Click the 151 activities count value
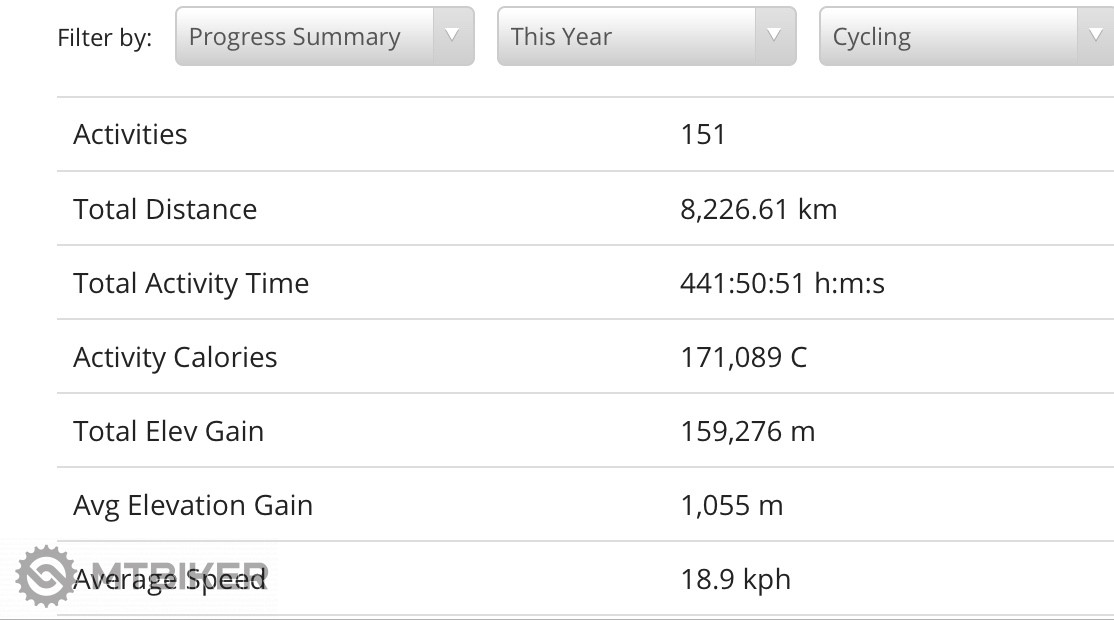 (x=703, y=134)
